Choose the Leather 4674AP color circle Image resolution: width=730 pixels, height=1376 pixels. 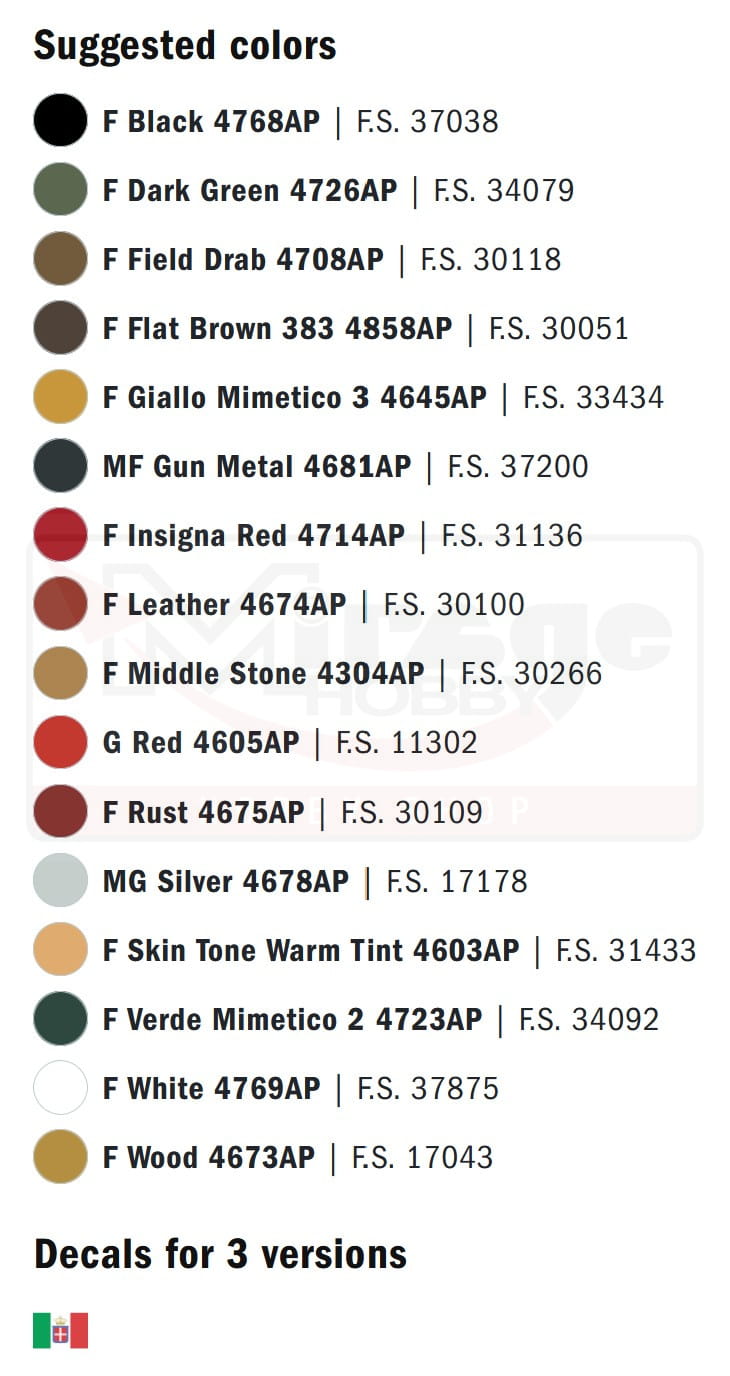(60, 604)
